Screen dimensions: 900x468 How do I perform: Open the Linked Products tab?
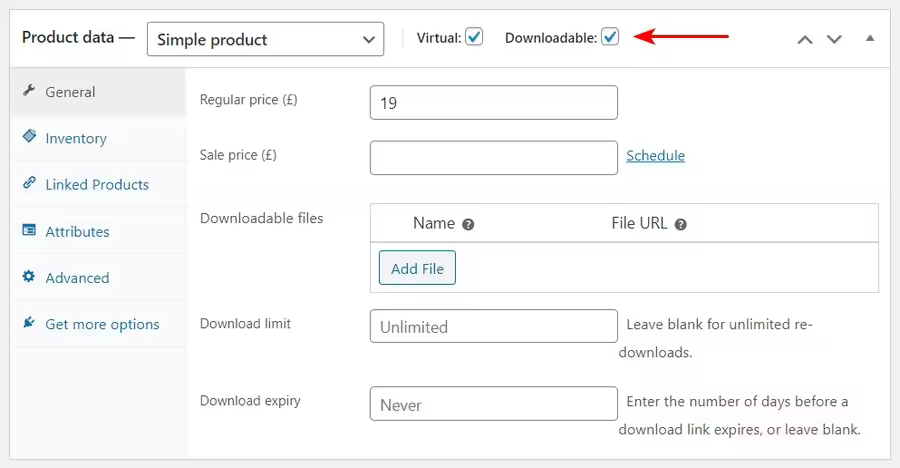click(x=97, y=185)
